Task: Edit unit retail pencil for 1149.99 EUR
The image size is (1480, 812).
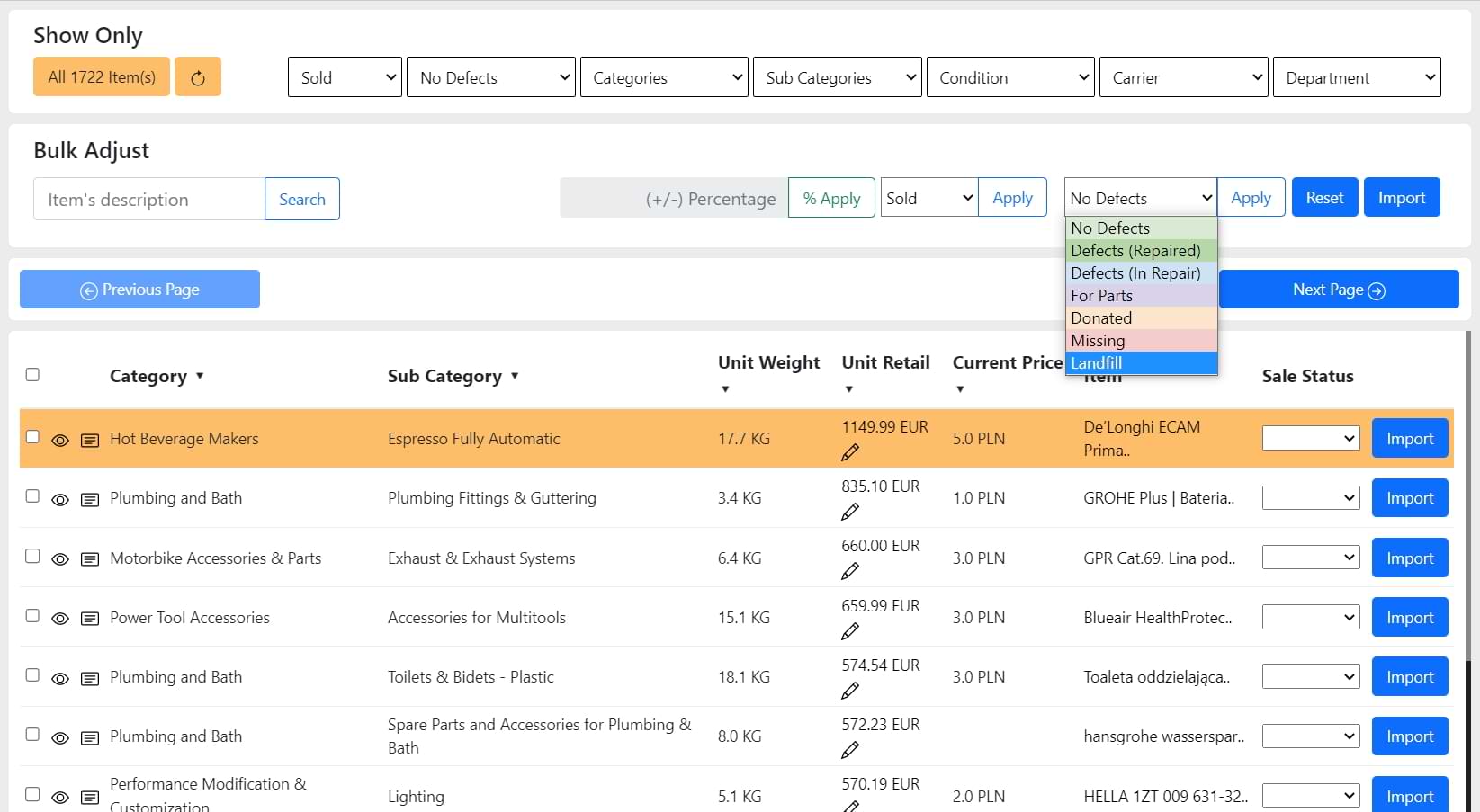Action: [850, 452]
